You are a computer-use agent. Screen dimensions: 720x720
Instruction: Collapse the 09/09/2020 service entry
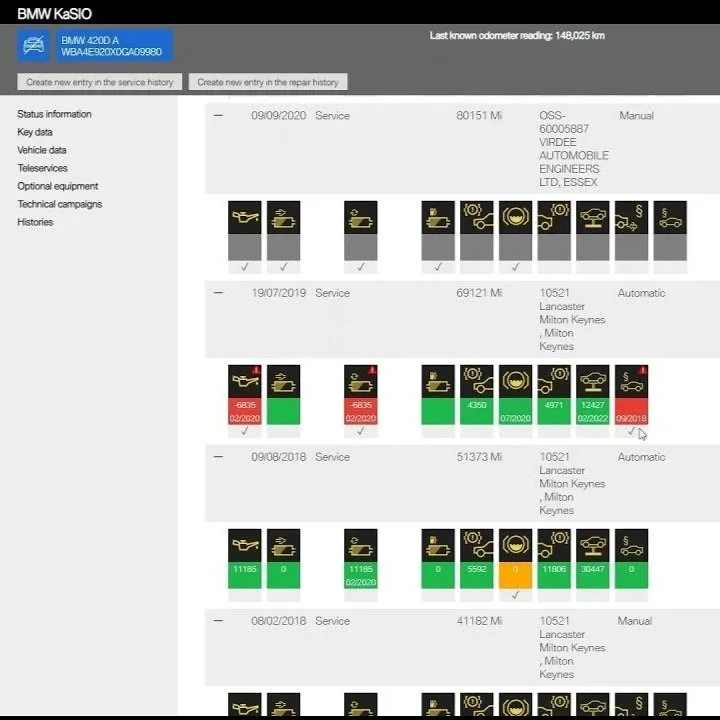coord(218,115)
